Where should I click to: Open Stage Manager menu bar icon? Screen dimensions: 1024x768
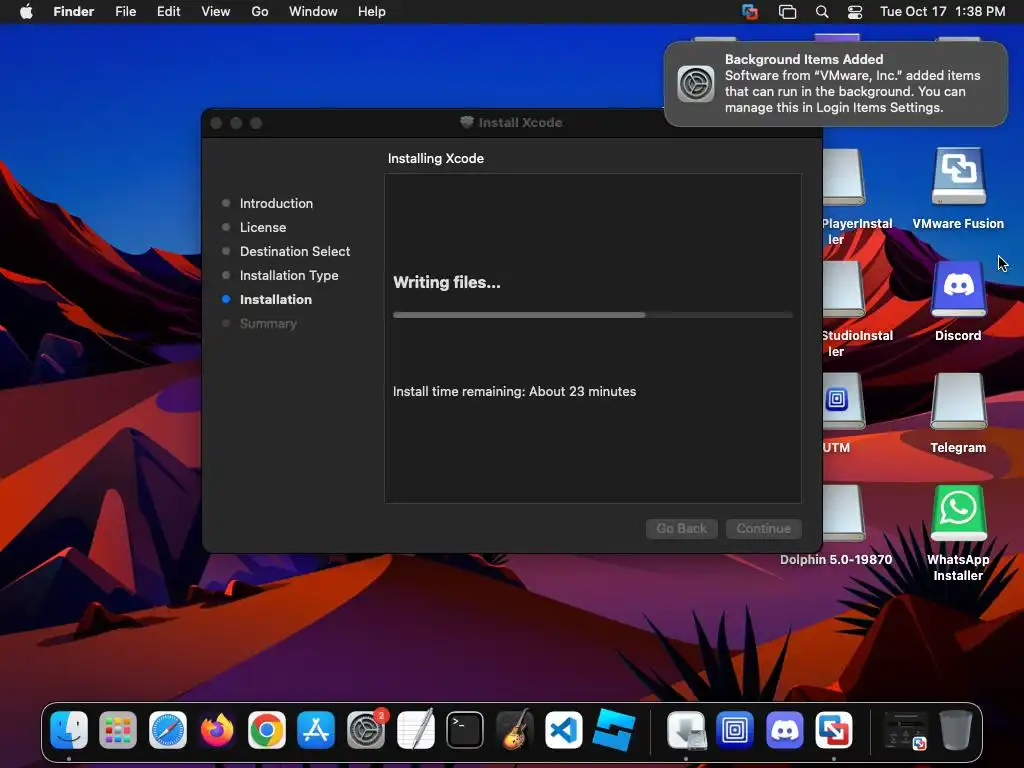coord(787,12)
